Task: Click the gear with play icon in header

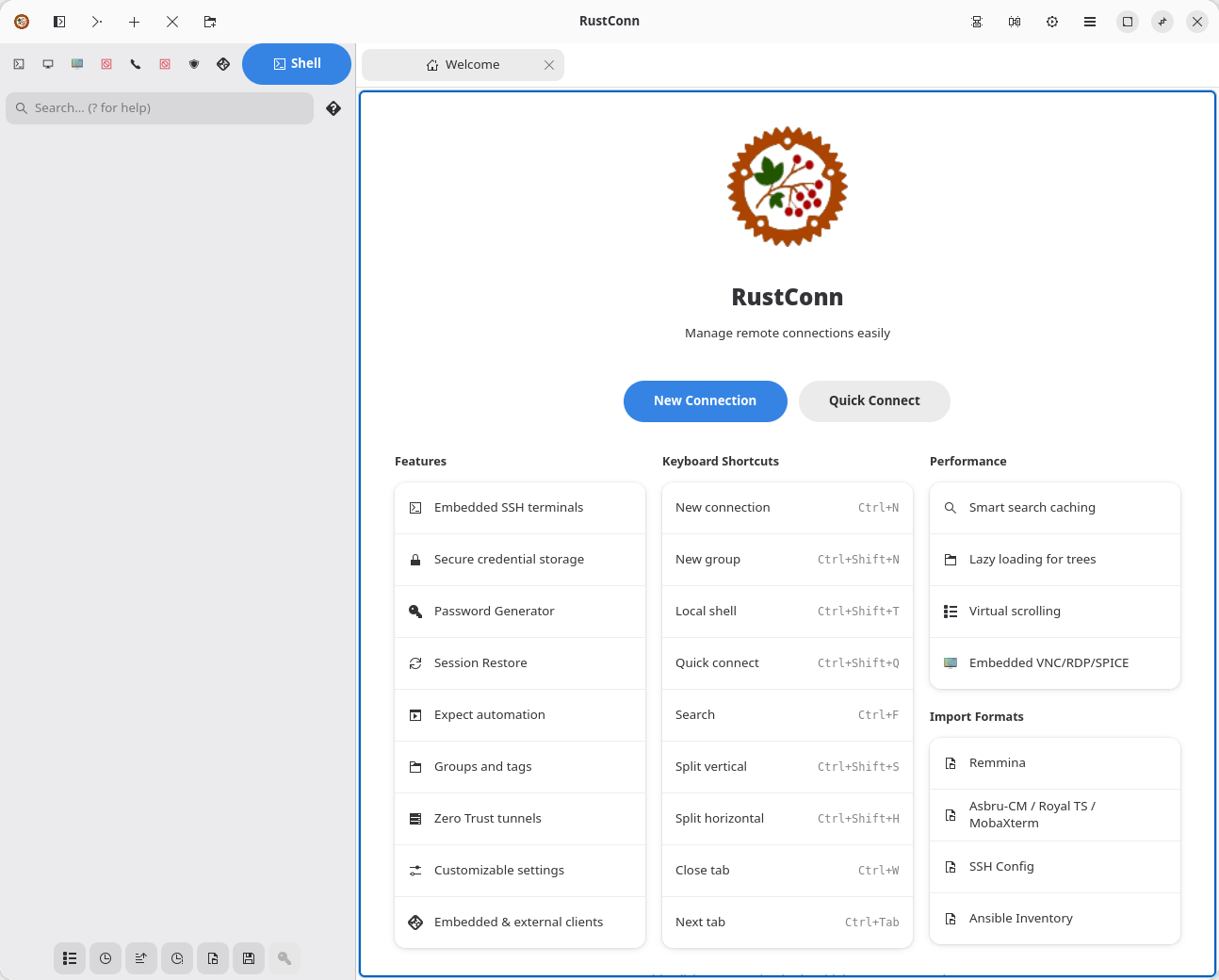Action: point(1052,22)
